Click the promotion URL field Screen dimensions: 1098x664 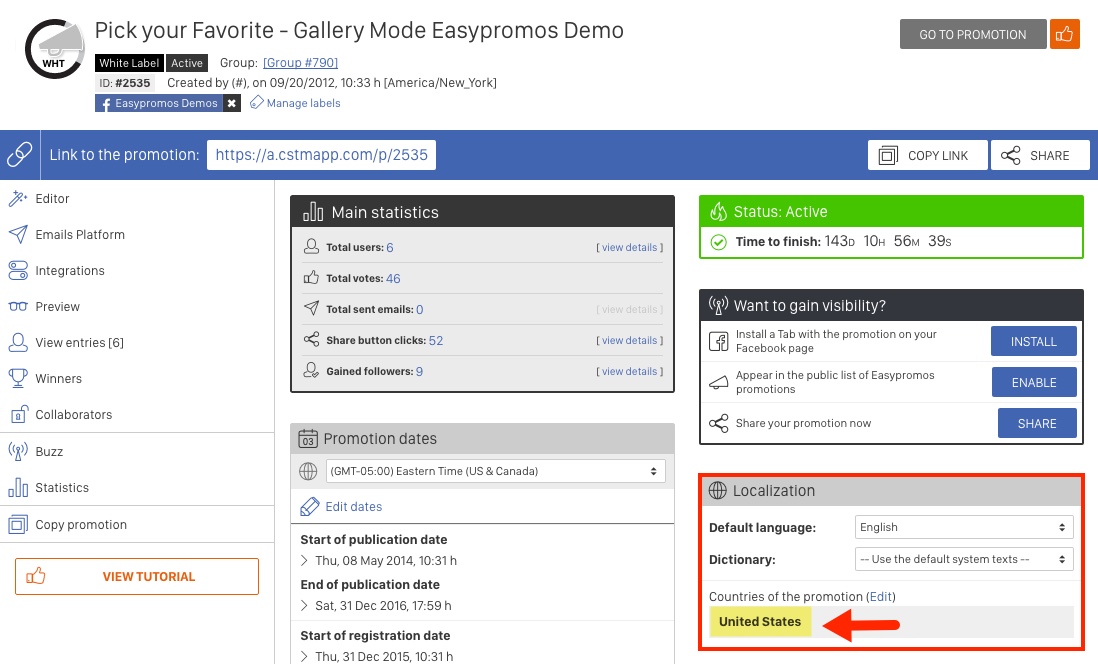[321, 155]
